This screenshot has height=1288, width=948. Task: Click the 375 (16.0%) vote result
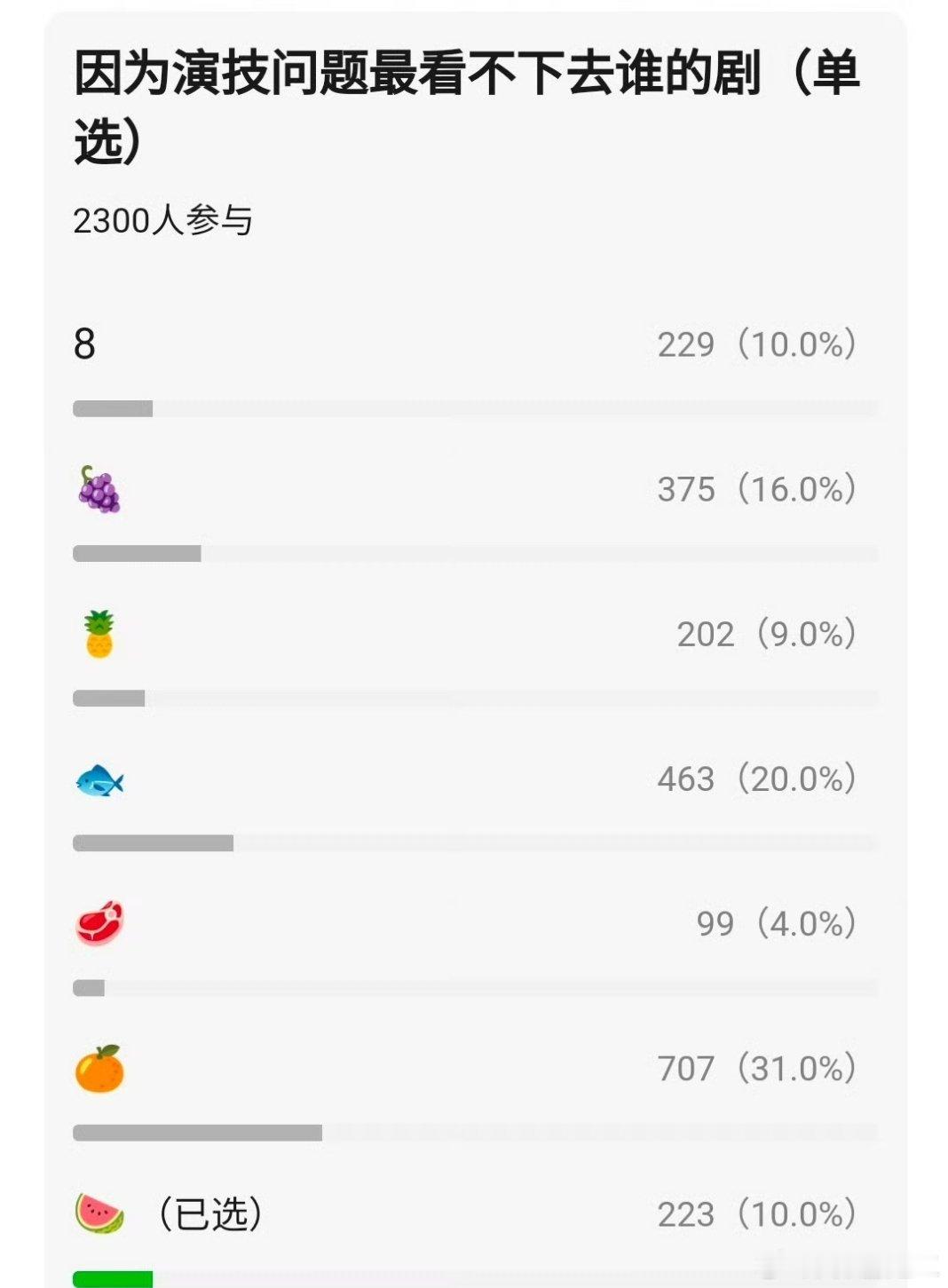(757, 489)
